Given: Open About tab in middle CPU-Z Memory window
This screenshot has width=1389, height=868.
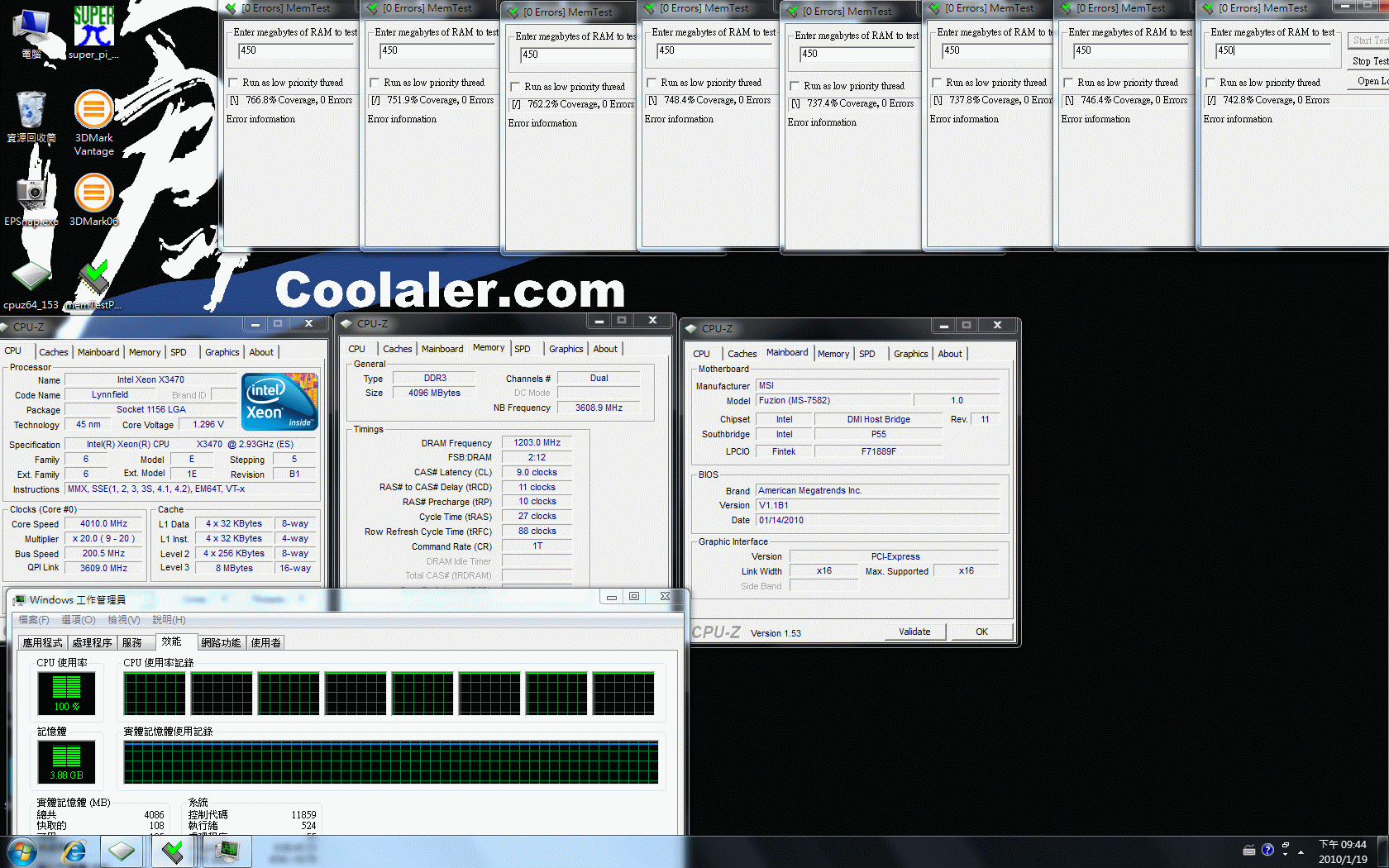Looking at the screenshot, I should click(605, 349).
